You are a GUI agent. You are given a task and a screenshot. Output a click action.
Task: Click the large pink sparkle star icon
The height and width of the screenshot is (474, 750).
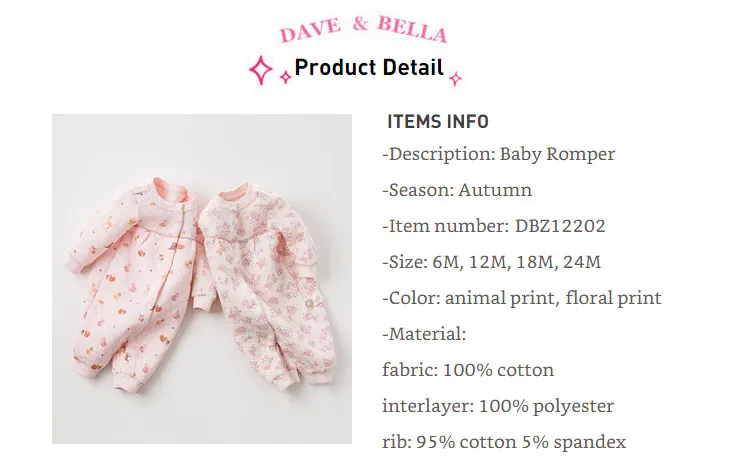click(261, 70)
